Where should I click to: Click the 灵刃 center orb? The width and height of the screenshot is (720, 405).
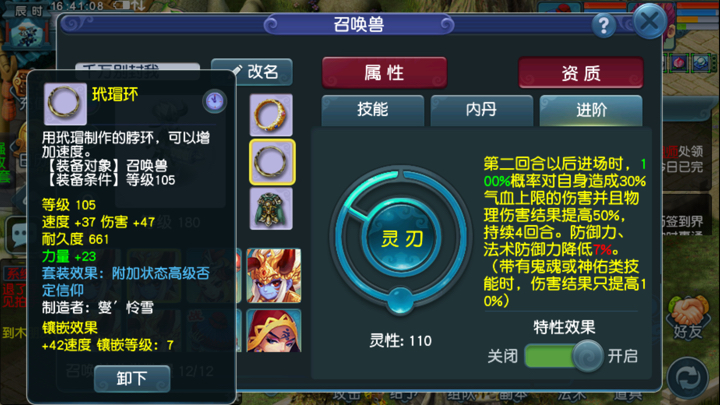pos(402,239)
